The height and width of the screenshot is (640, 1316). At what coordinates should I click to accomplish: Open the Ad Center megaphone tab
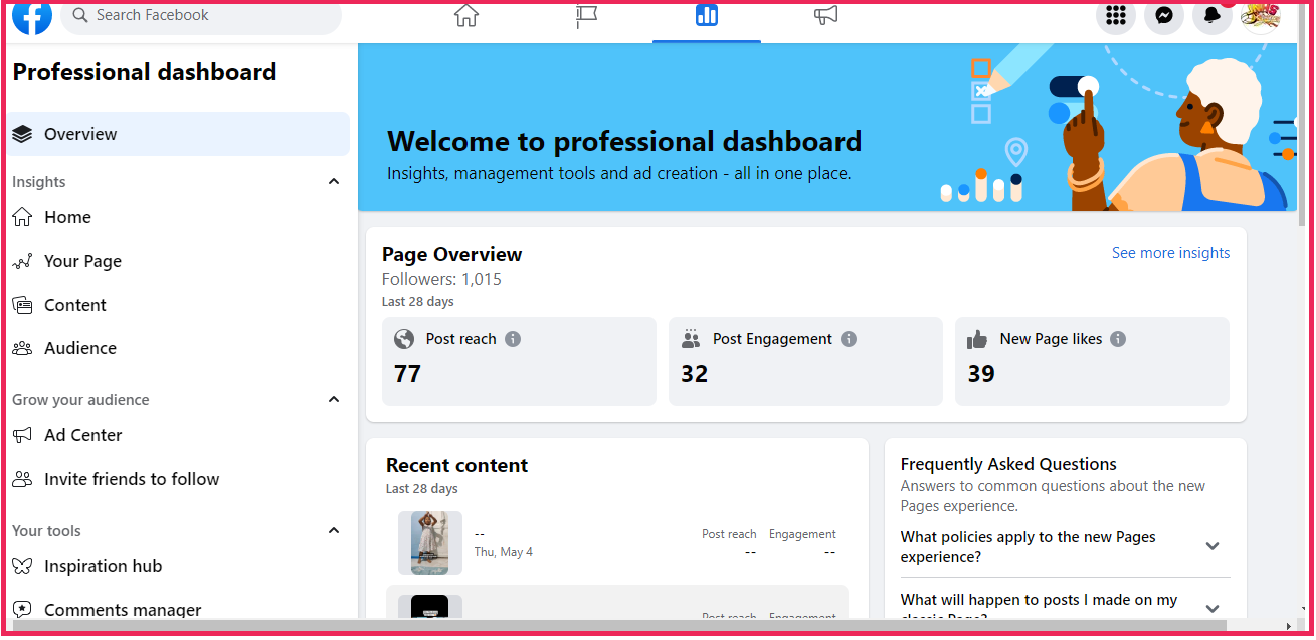point(825,16)
